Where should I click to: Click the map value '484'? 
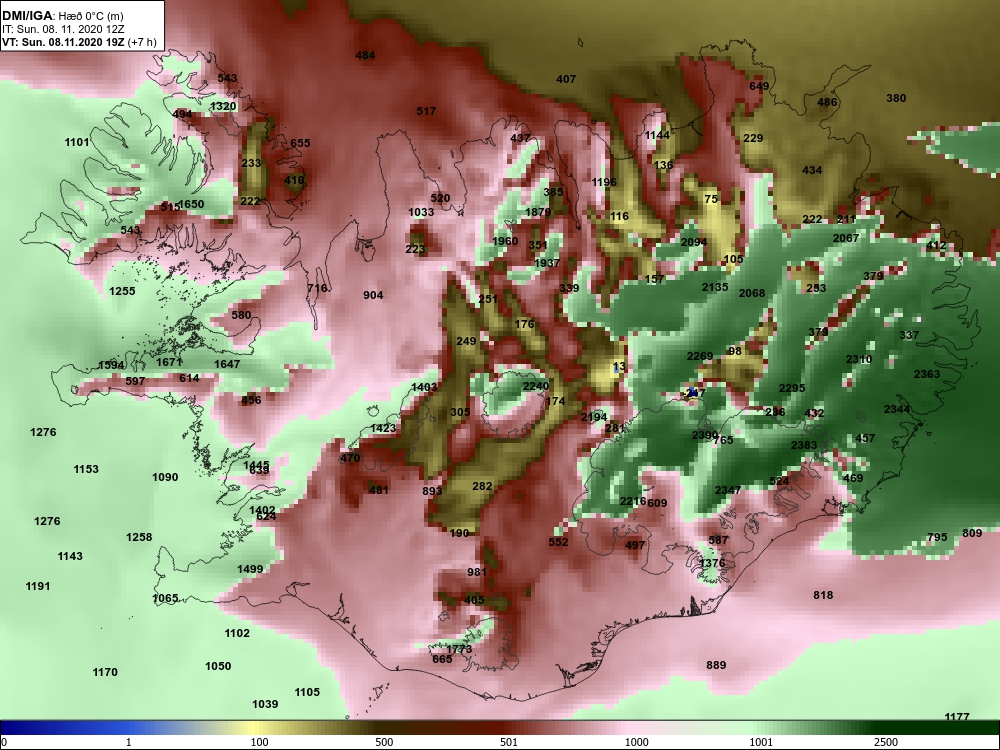click(365, 55)
